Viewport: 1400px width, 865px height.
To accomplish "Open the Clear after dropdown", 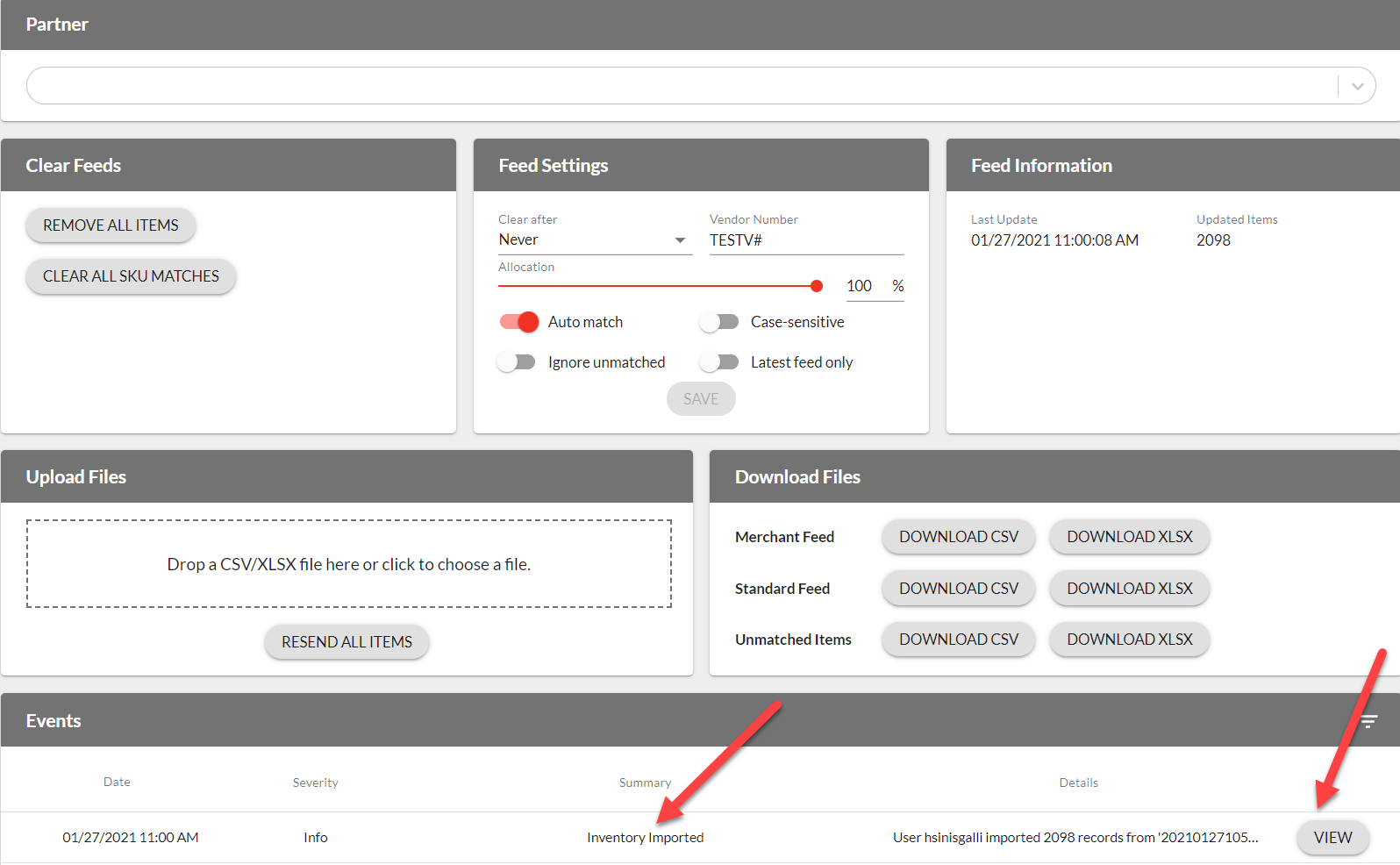I will coord(594,240).
